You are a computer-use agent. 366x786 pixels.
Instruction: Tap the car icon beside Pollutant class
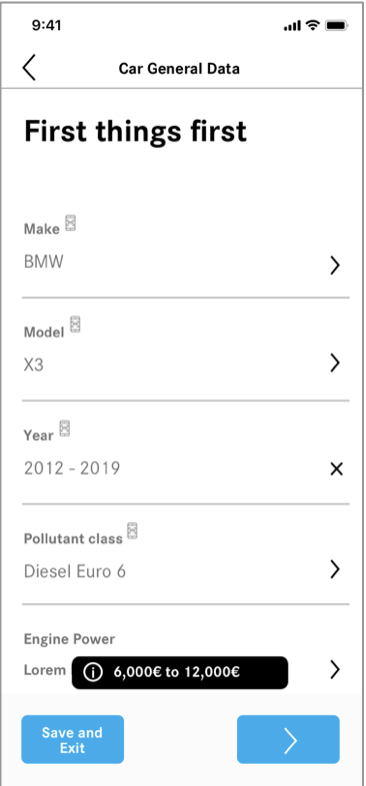click(x=132, y=531)
